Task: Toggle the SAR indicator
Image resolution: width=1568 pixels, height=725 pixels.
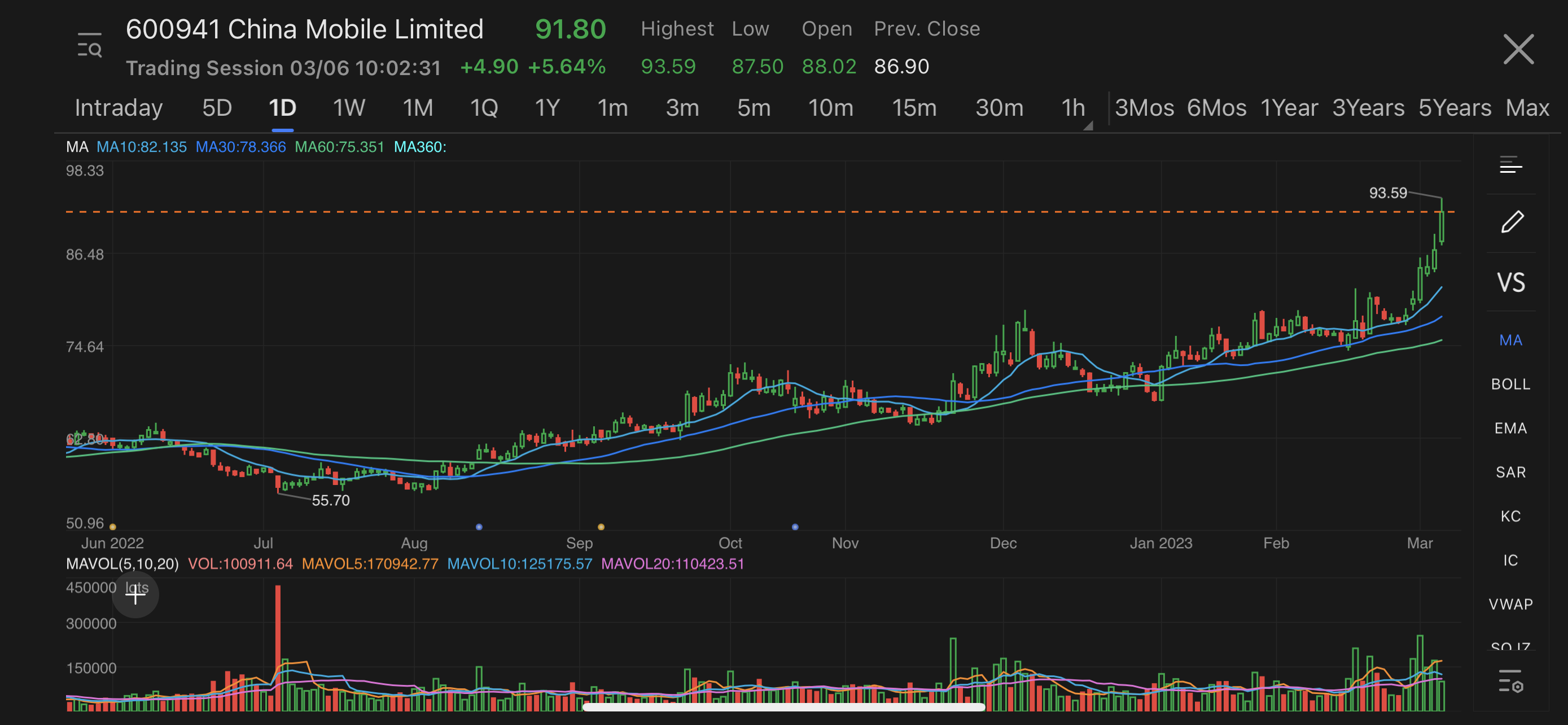Action: click(1510, 473)
